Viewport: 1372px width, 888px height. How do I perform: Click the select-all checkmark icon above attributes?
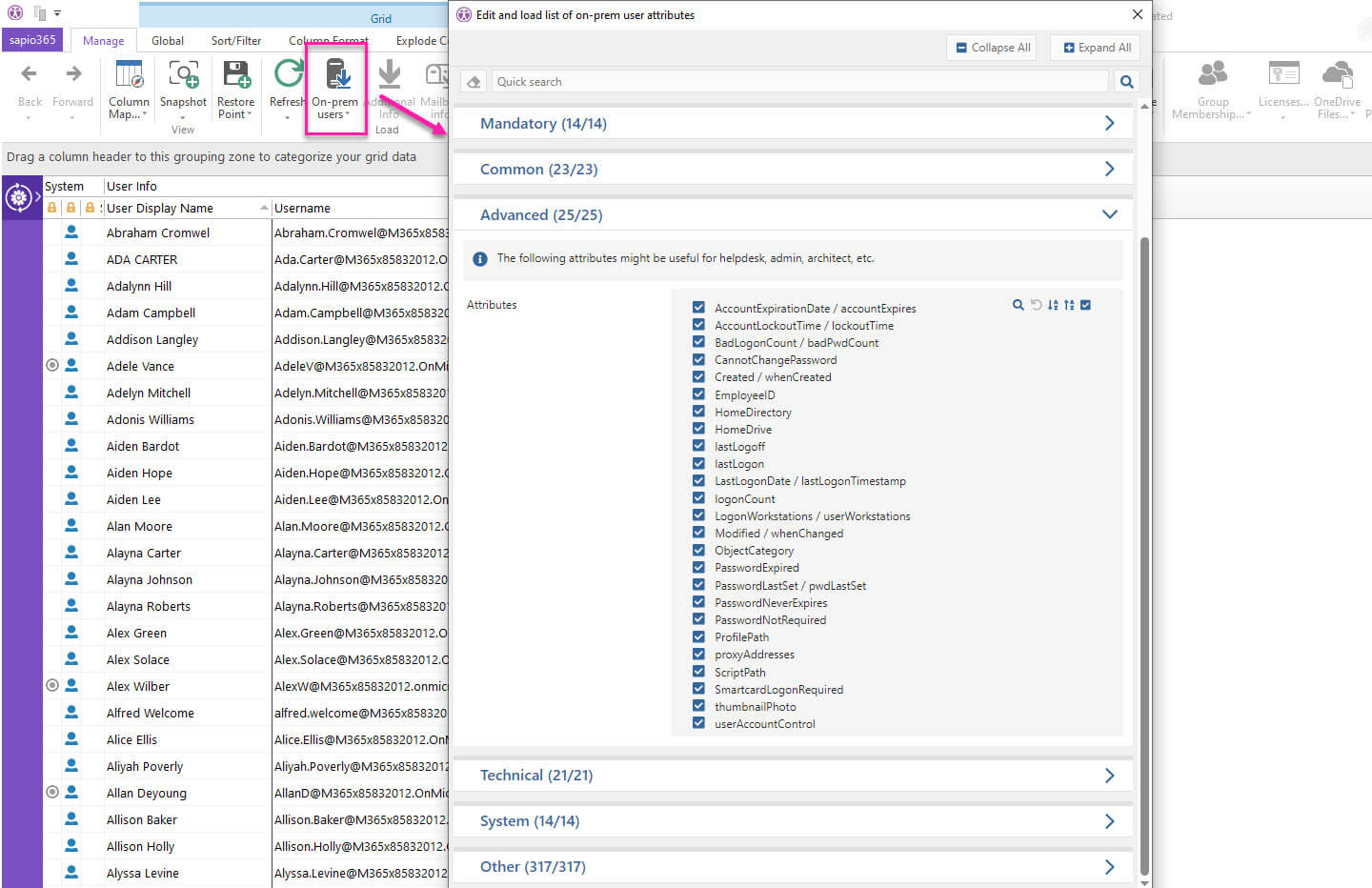pos(1085,305)
